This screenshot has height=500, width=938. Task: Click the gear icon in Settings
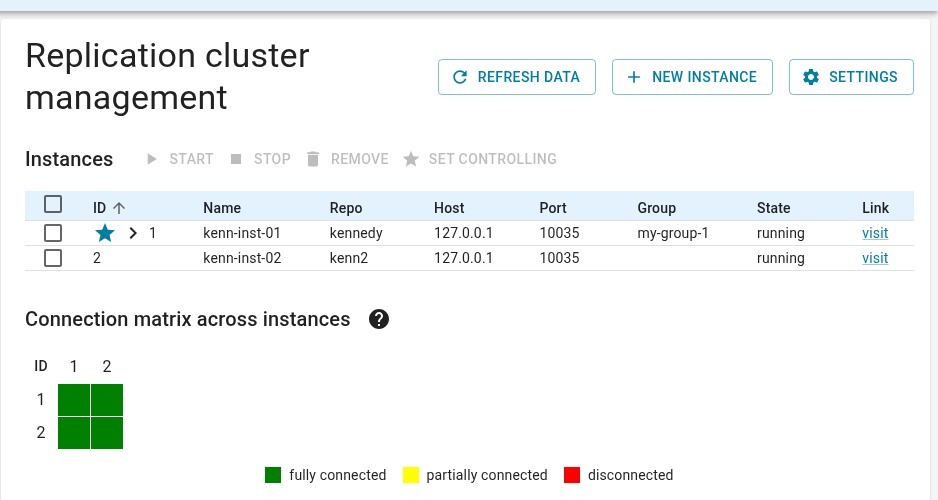[811, 77]
